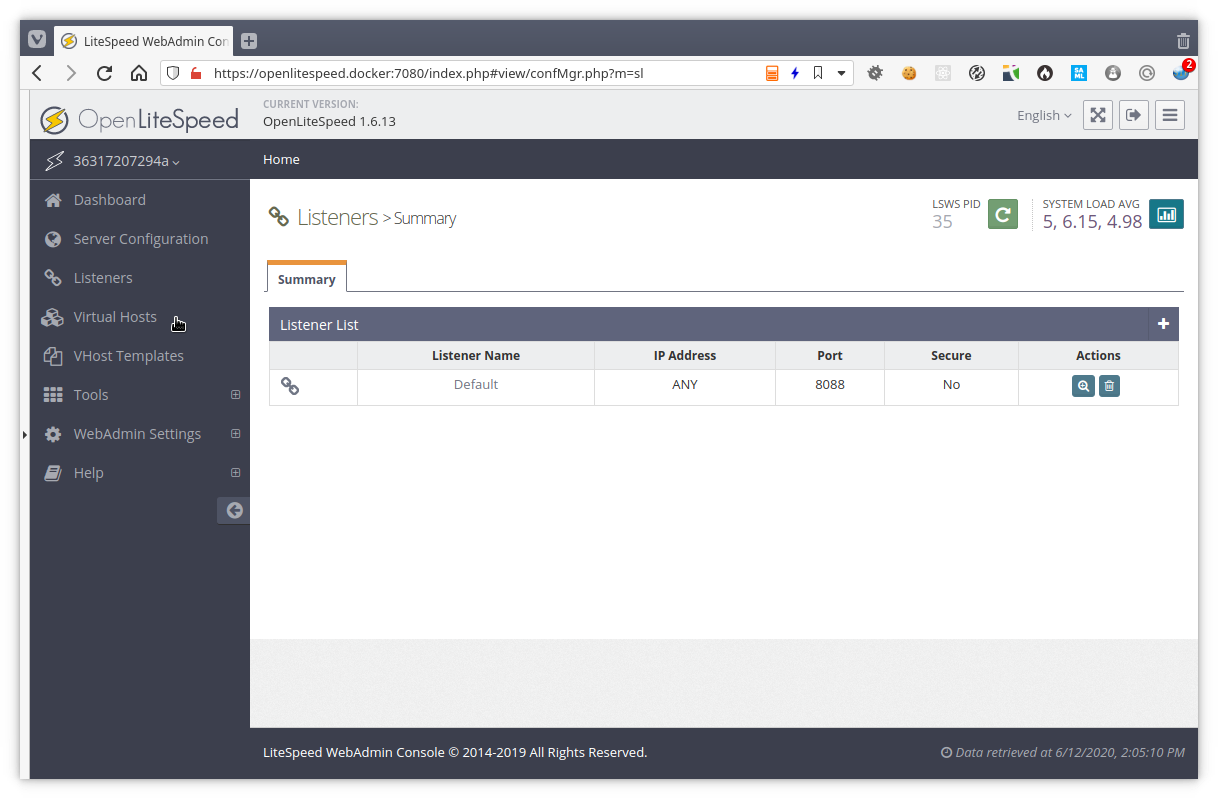
Task: Add a new listener with plus icon
Action: [x=1163, y=324]
